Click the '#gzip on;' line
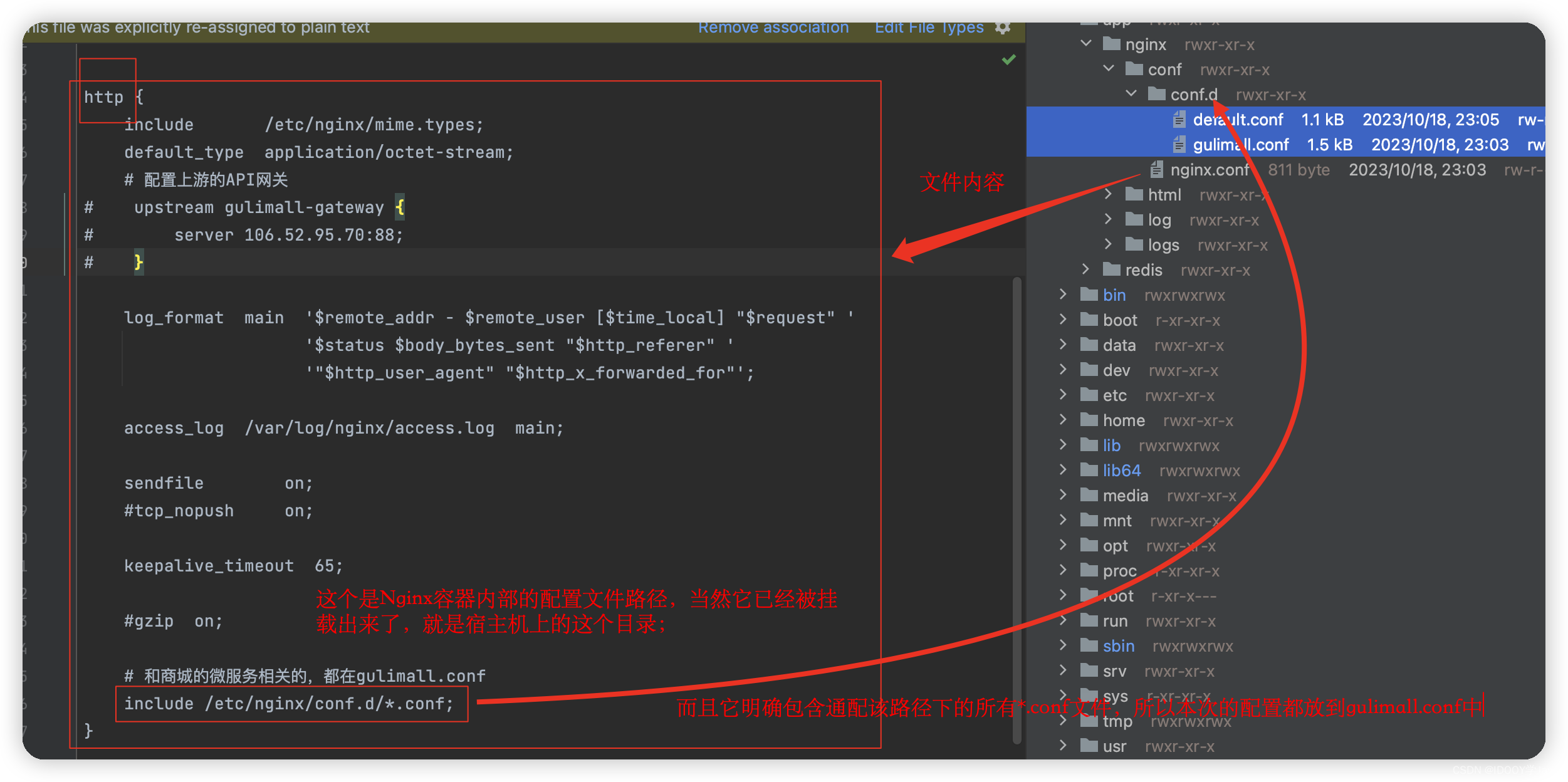This screenshot has height=782, width=1568. tap(173, 621)
